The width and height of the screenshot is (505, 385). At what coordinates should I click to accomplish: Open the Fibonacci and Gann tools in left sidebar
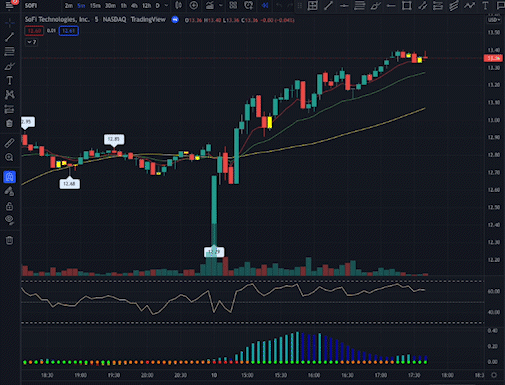(x=9, y=51)
